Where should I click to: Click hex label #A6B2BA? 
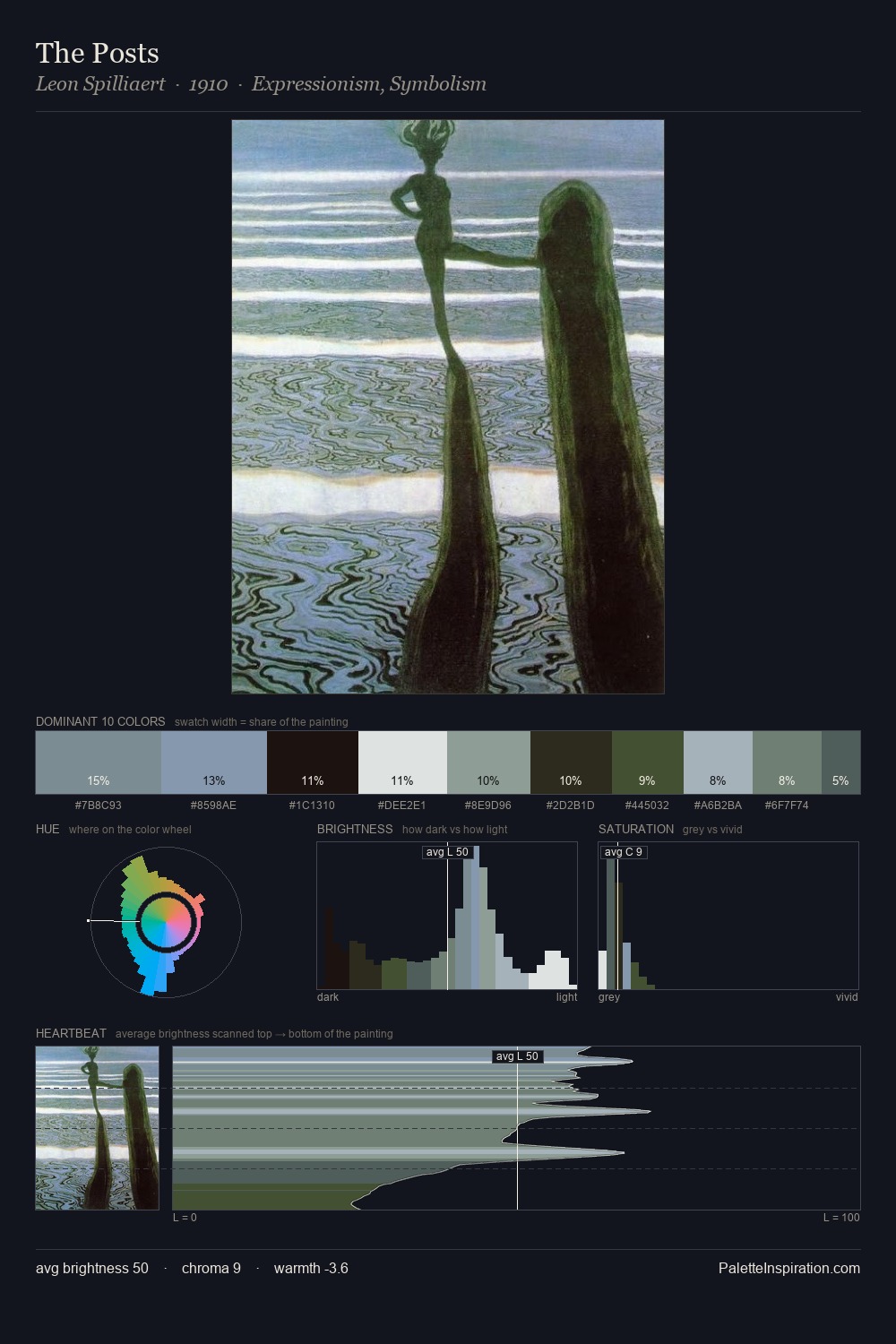coord(718,806)
